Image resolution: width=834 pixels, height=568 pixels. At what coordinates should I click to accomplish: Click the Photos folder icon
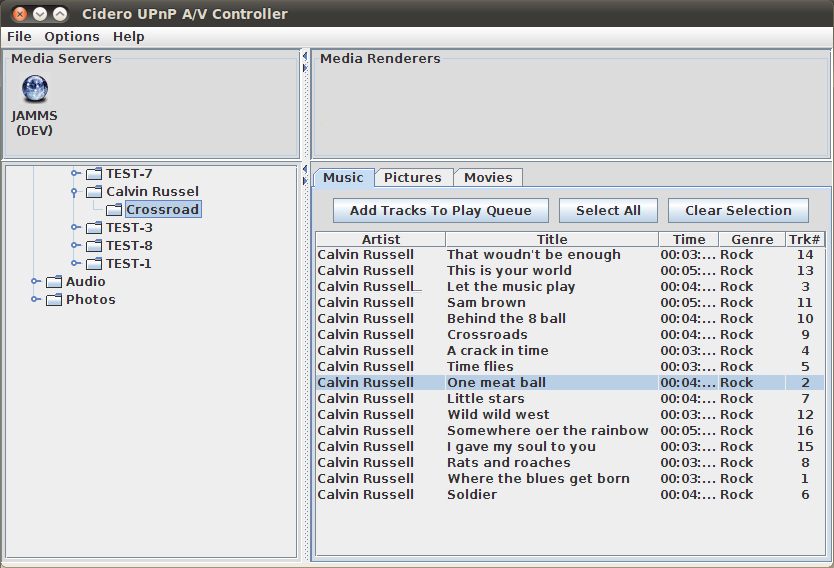[x=54, y=299]
